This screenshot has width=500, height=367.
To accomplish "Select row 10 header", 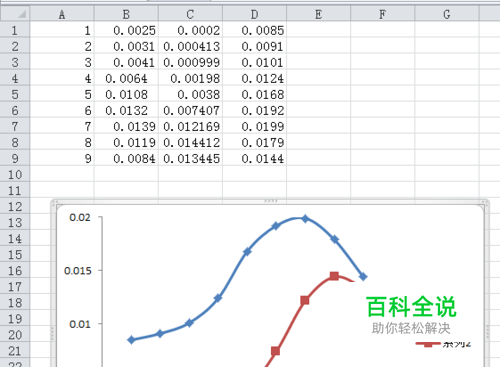I will click(15, 174).
